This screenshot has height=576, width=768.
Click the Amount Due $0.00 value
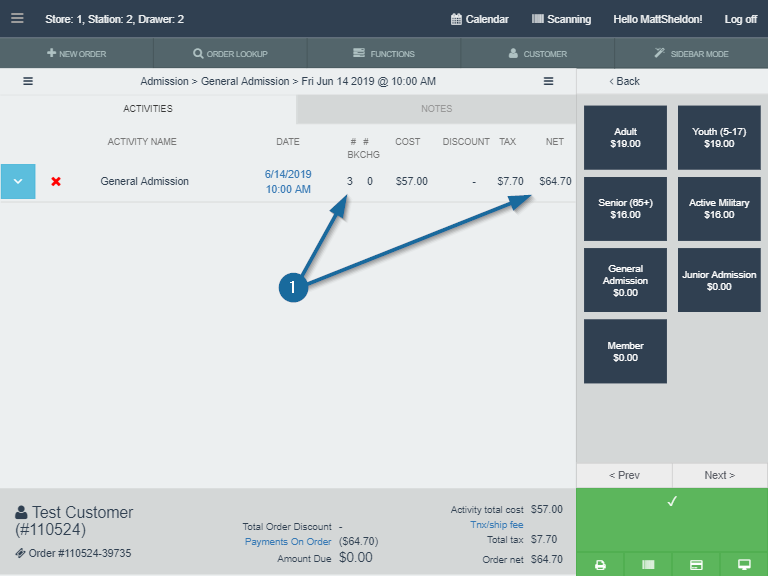tap(356, 558)
